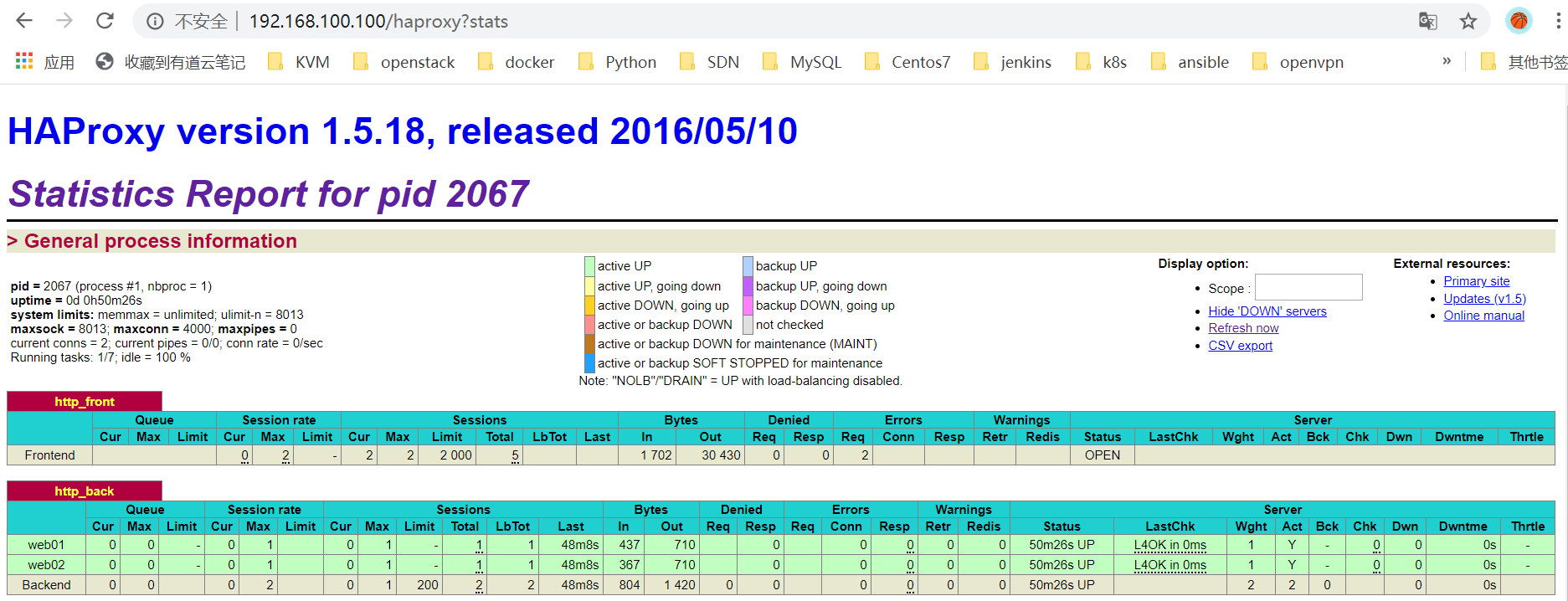Open the Chrome three-dot menu
Viewport: 1568px width, 601px height.
1558,21
